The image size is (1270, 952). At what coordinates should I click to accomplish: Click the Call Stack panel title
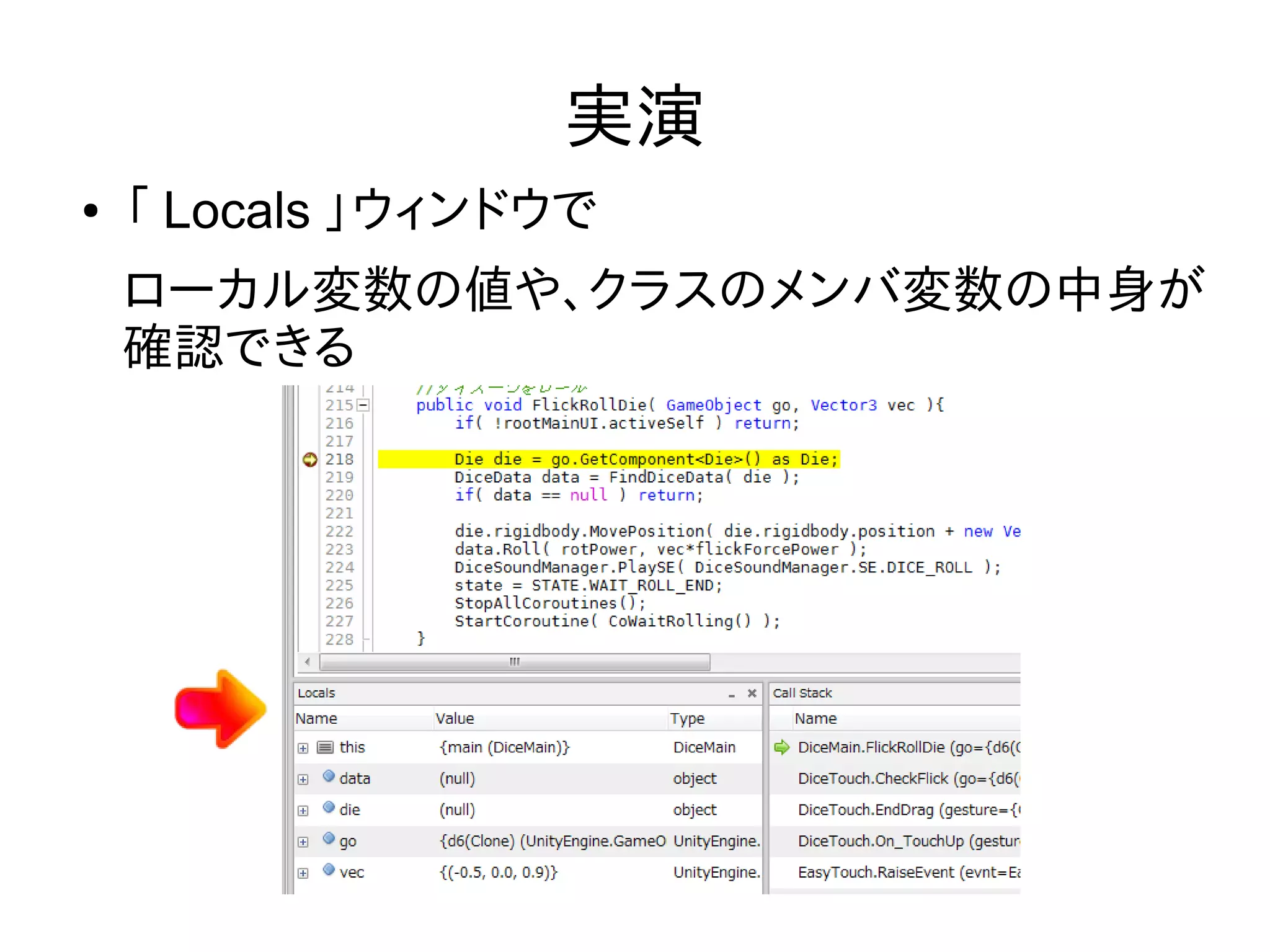click(x=802, y=693)
